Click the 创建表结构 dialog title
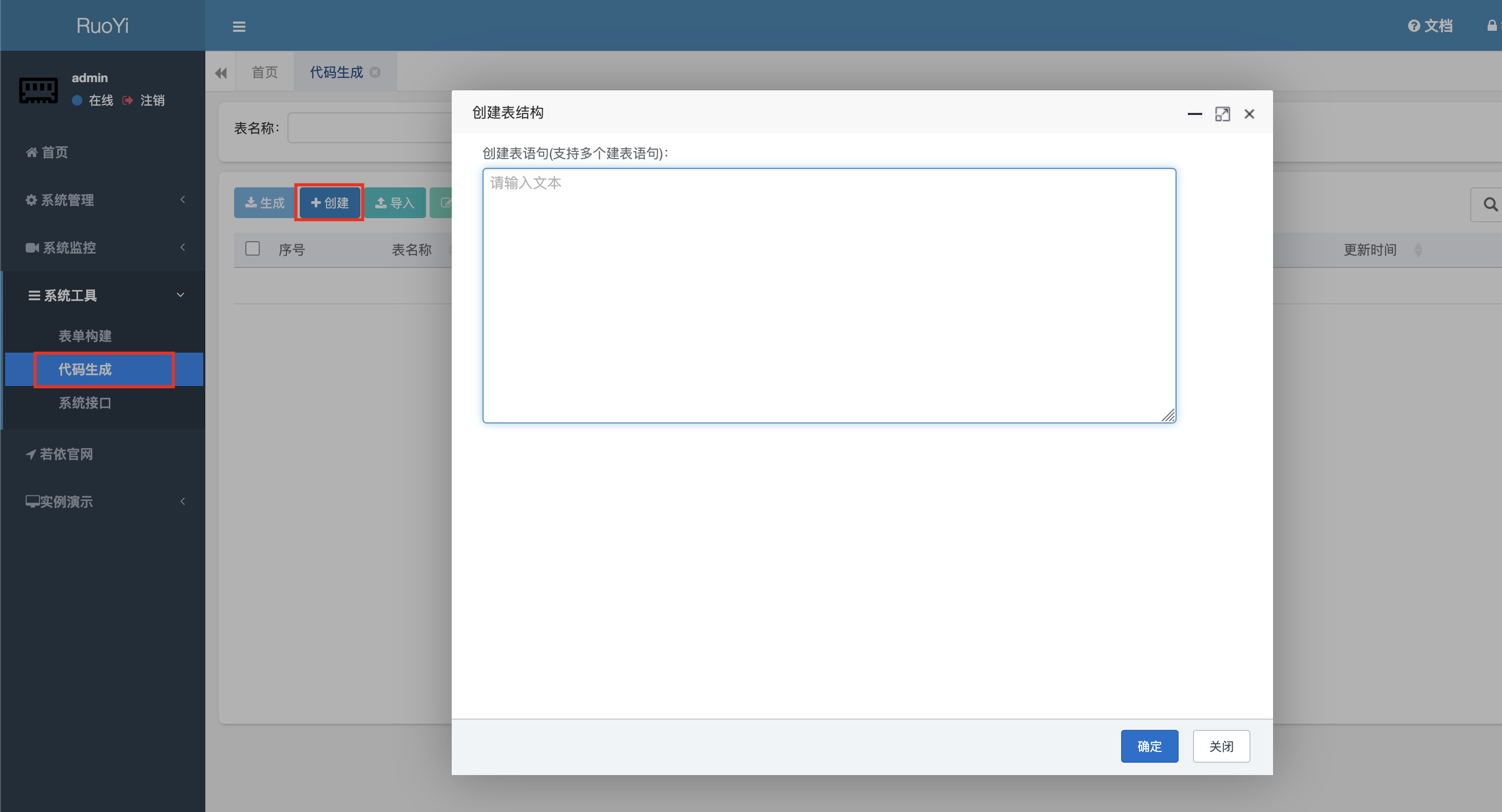 pyautogui.click(x=508, y=112)
